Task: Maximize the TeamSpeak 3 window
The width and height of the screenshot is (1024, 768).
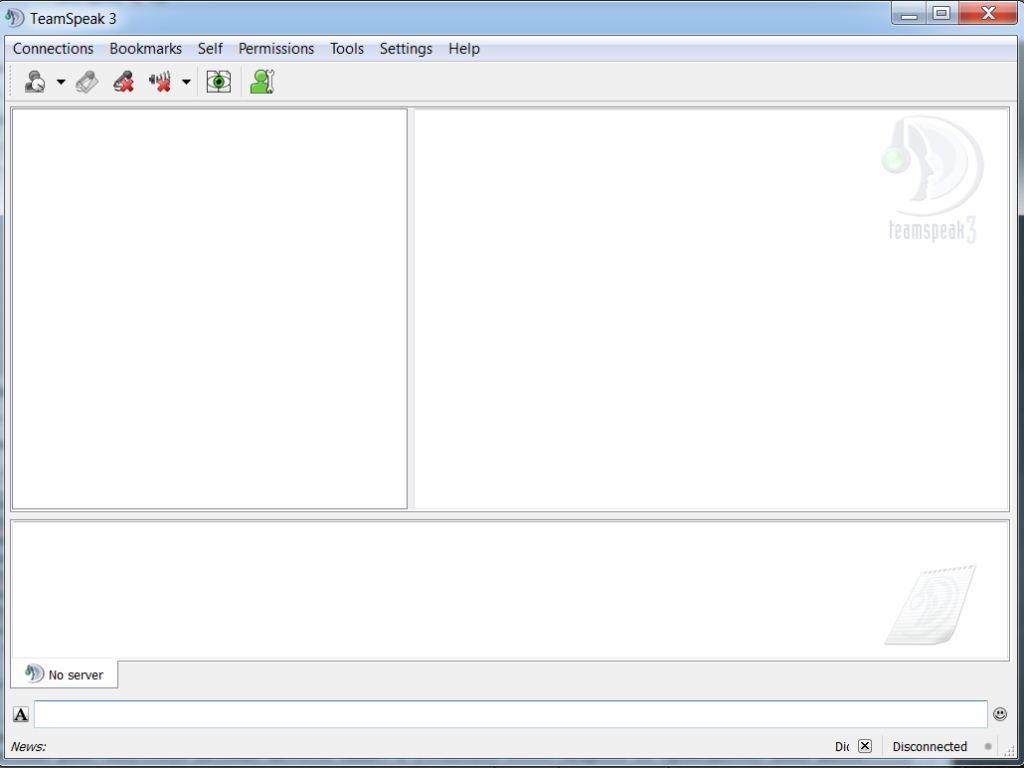Action: point(941,14)
